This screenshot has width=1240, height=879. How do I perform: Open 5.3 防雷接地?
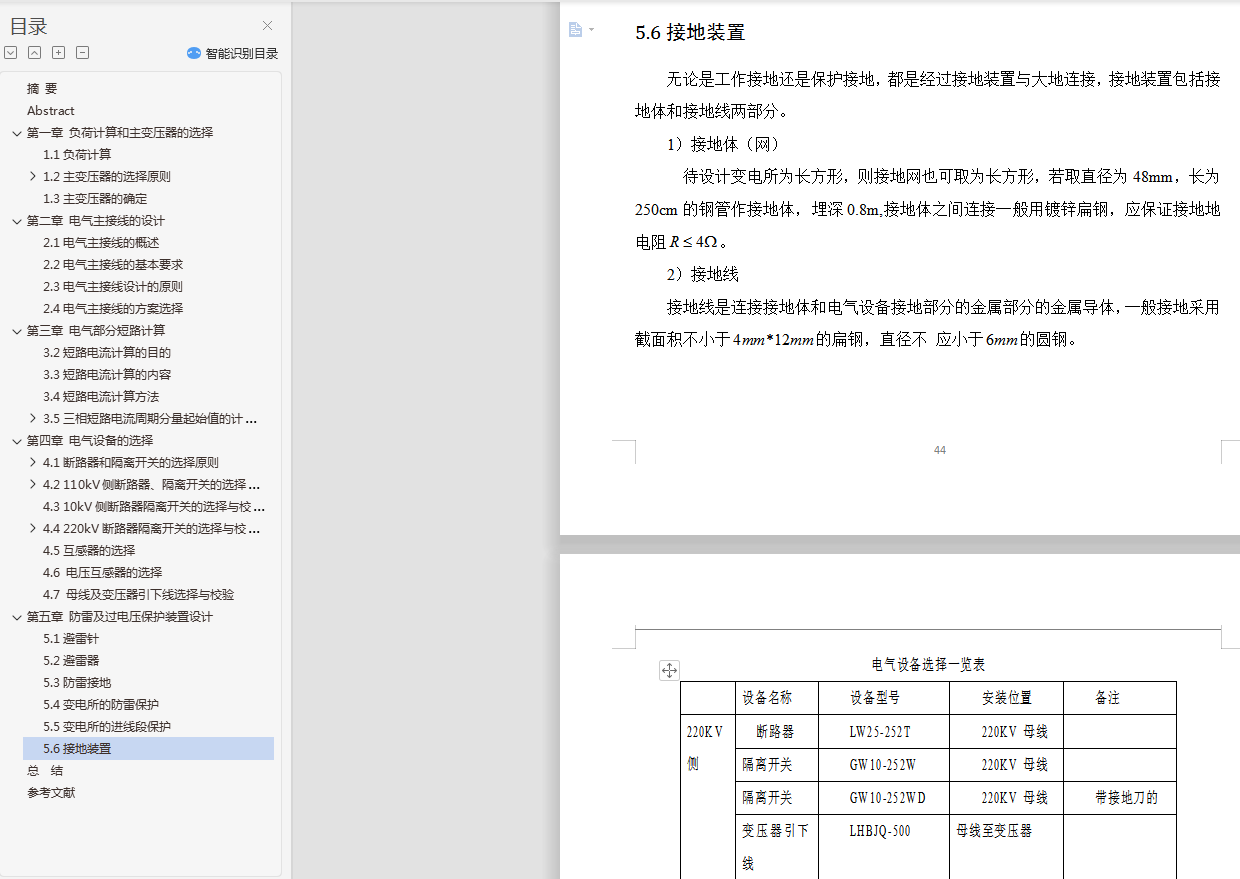[x=77, y=683]
